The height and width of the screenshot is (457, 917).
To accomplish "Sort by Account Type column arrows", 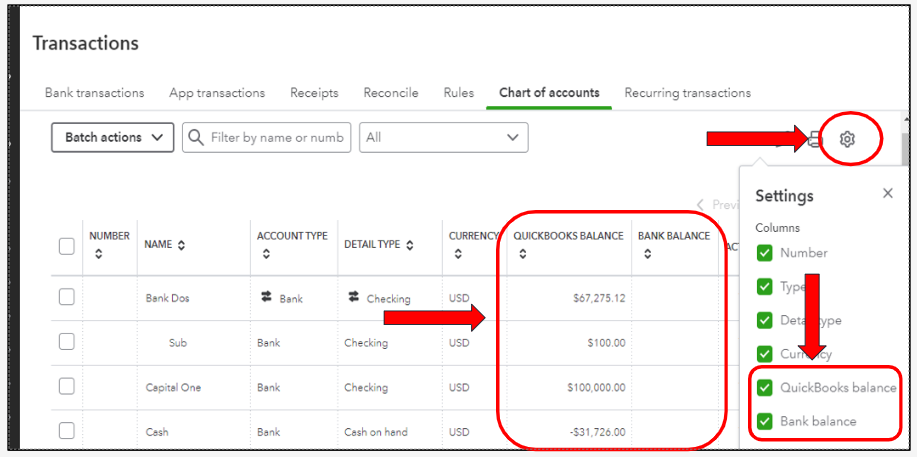I will pyautogui.click(x=265, y=255).
